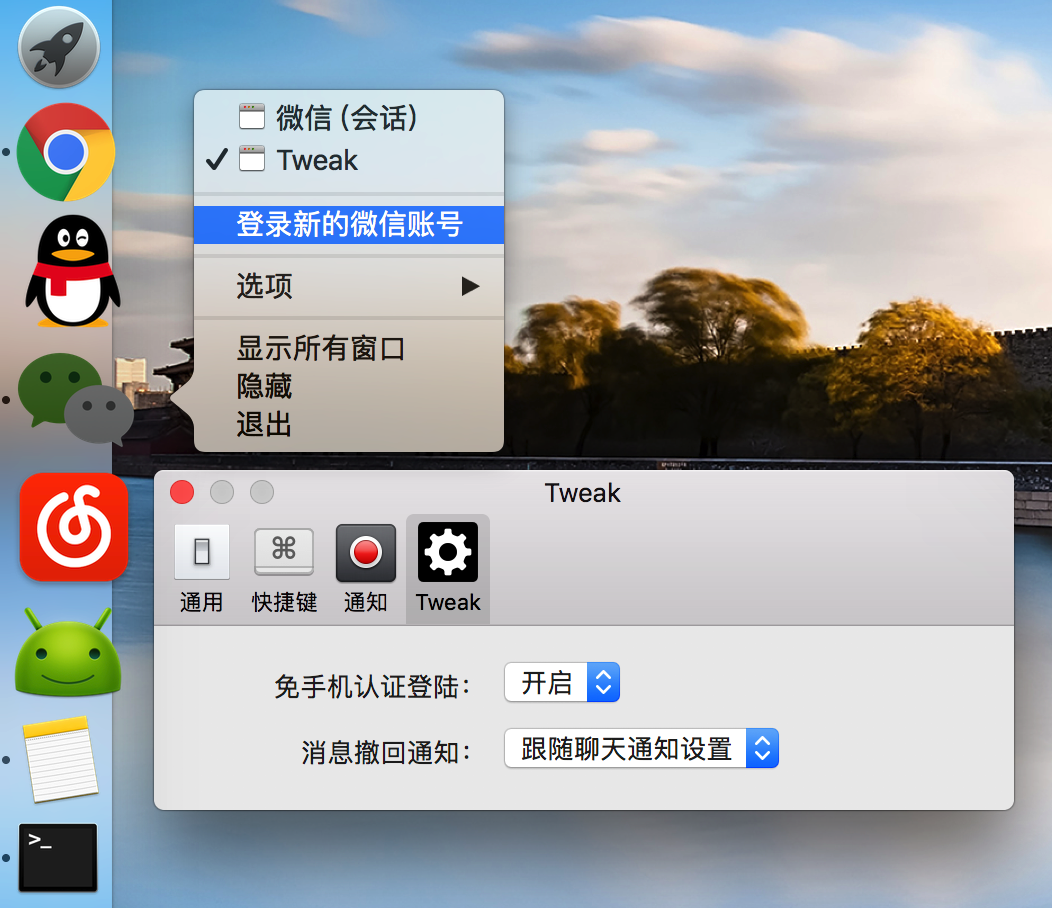Open 免手机认证登陆 dropdown showing 开启
Screen dimensions: 1052x908
(x=562, y=683)
